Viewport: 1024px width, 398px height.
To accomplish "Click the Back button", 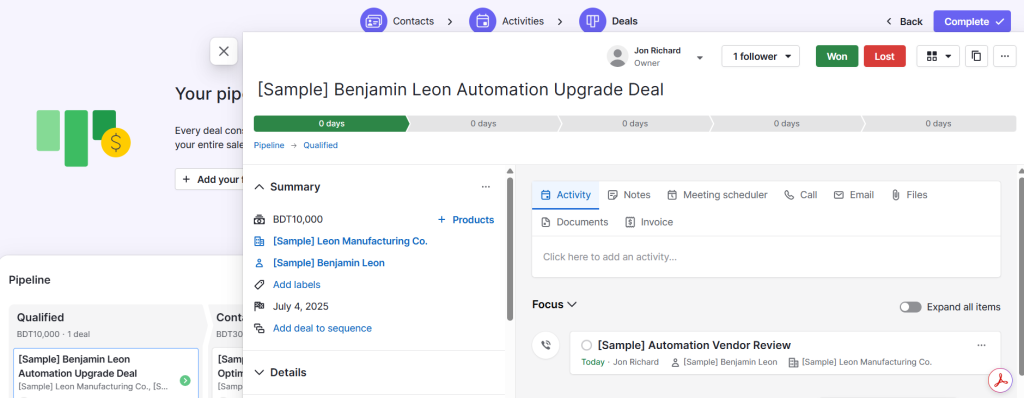I will pyautogui.click(x=904, y=22).
